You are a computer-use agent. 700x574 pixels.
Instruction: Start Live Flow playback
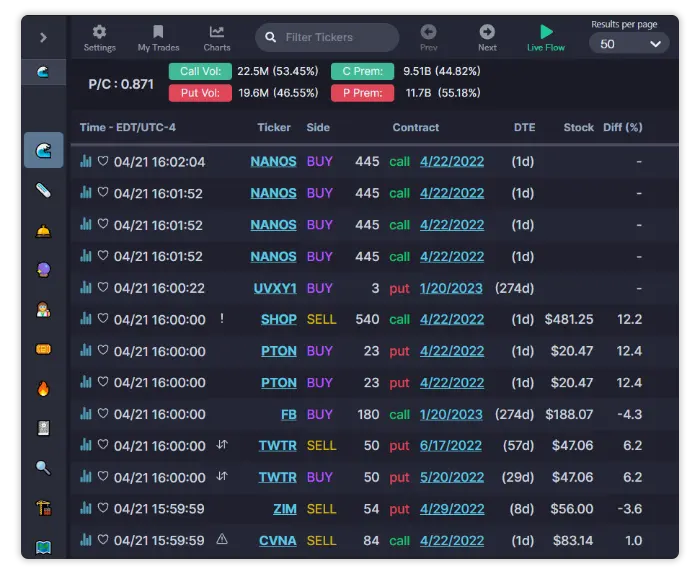(x=546, y=38)
